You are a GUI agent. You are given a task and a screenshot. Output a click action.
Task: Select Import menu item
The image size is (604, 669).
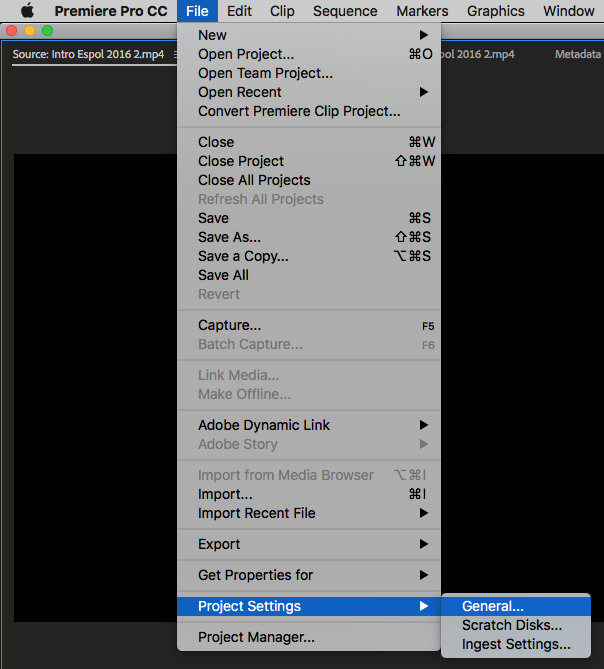point(225,494)
